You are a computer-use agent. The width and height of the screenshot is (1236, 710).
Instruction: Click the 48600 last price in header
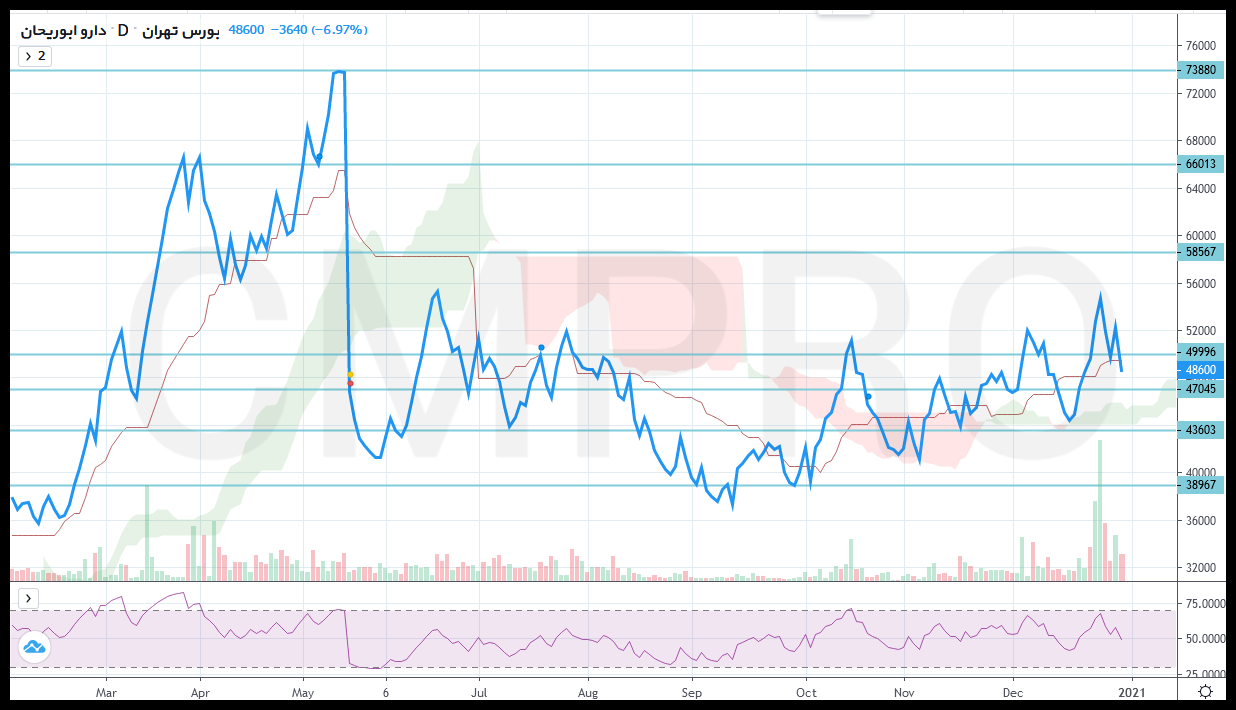247,30
